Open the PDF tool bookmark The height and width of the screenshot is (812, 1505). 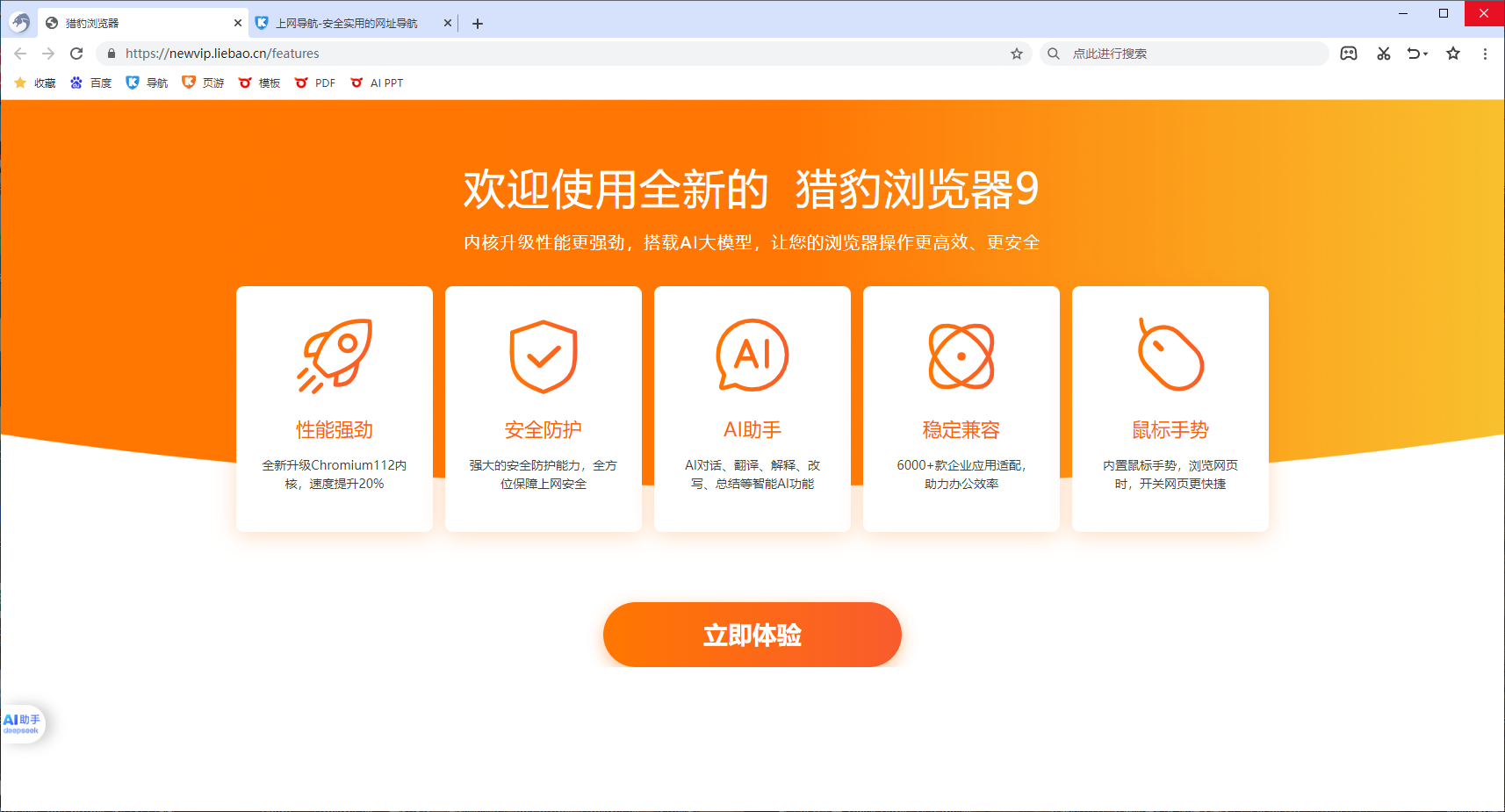314,83
